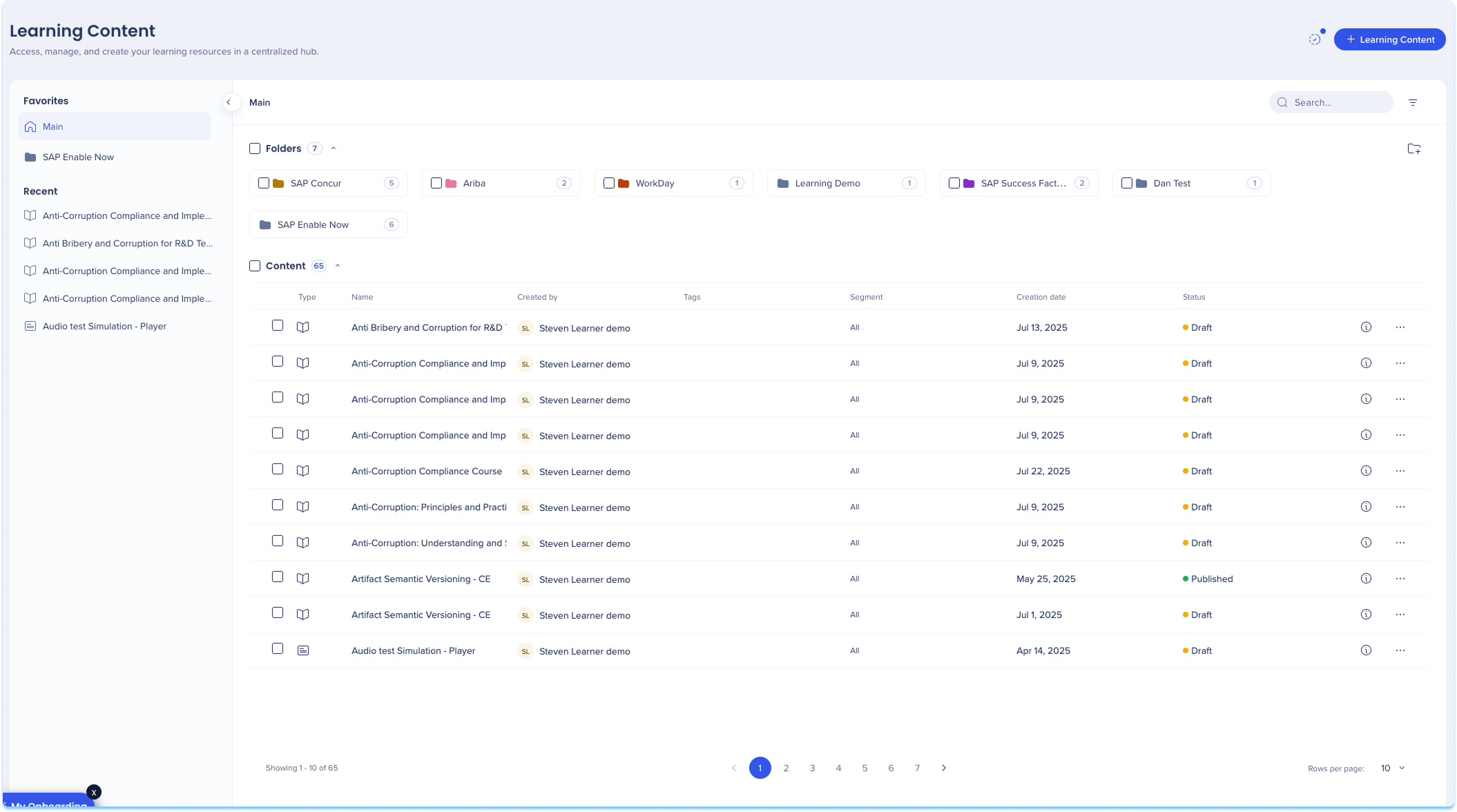Click the add new folder icon

pos(1413,148)
